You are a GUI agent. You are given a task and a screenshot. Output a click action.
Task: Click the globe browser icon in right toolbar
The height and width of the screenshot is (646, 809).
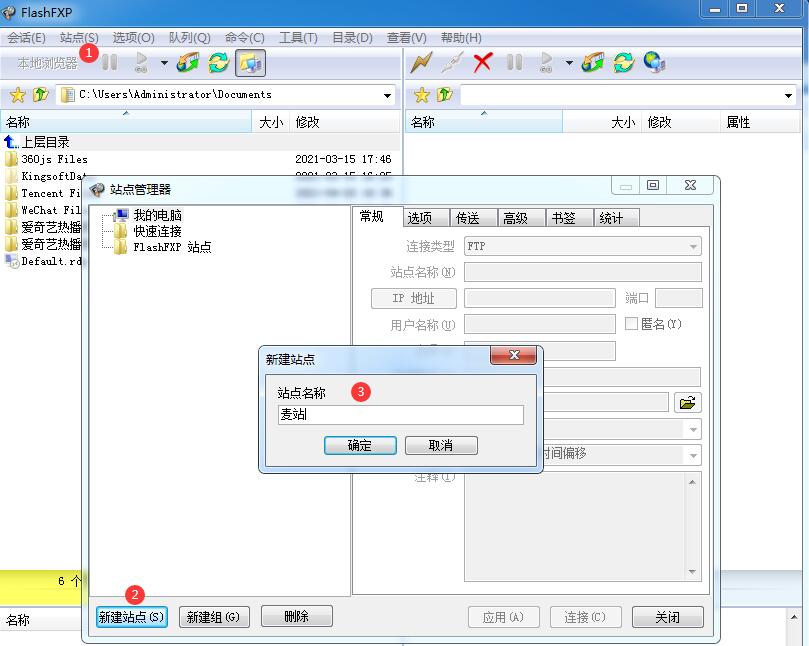[655, 63]
